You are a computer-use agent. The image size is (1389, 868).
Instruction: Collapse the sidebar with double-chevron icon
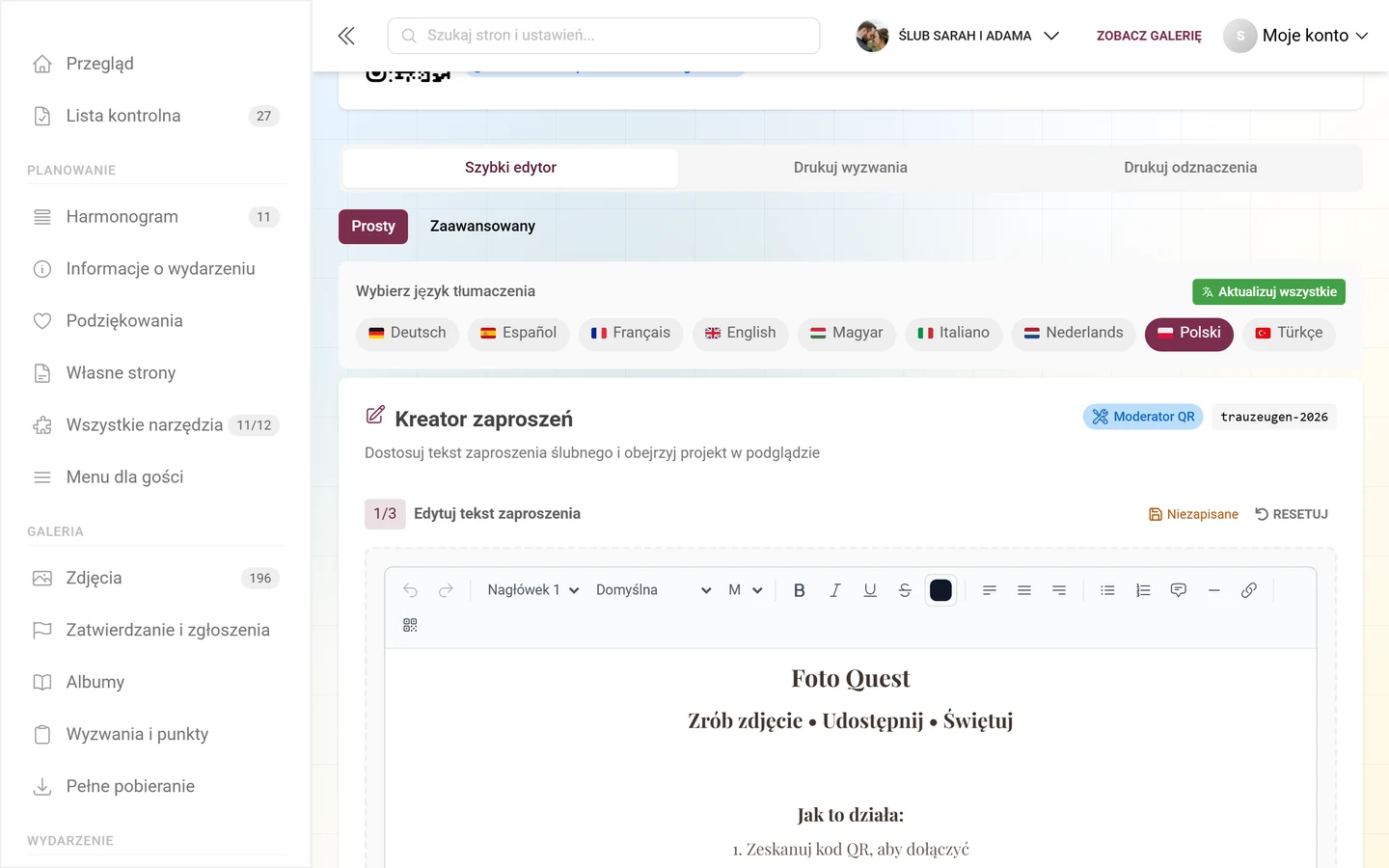[x=346, y=36]
